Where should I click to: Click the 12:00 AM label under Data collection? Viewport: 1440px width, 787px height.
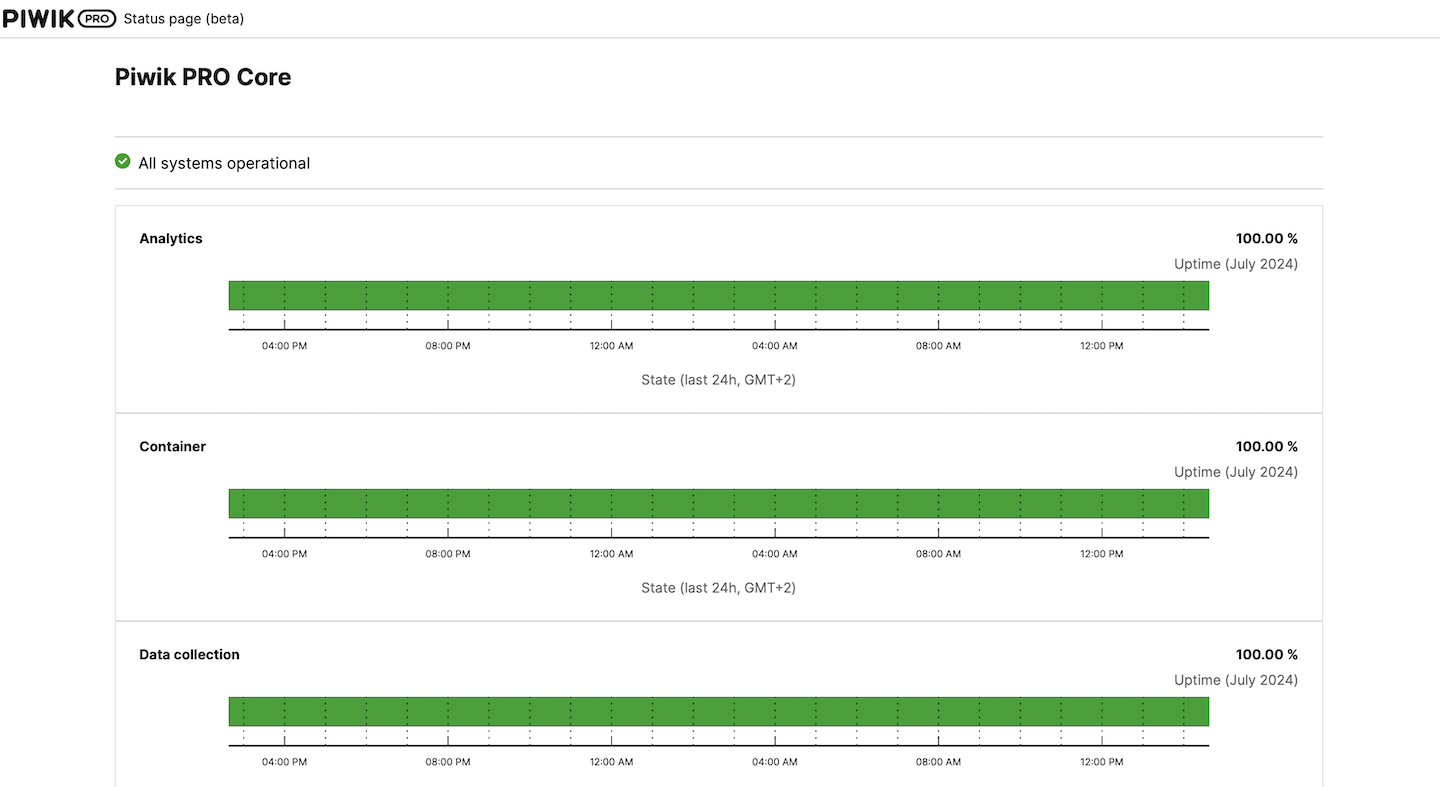point(611,762)
